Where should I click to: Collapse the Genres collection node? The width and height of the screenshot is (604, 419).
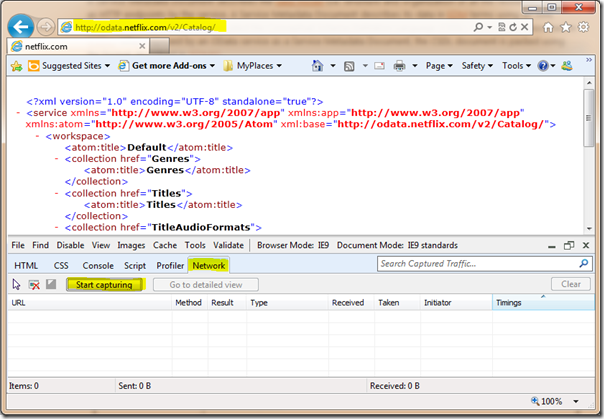click(56, 158)
